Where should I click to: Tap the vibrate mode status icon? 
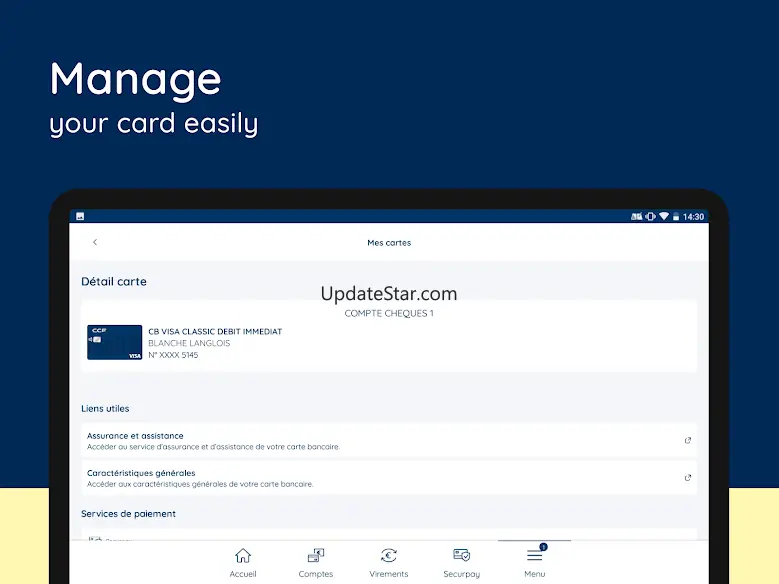click(x=650, y=216)
